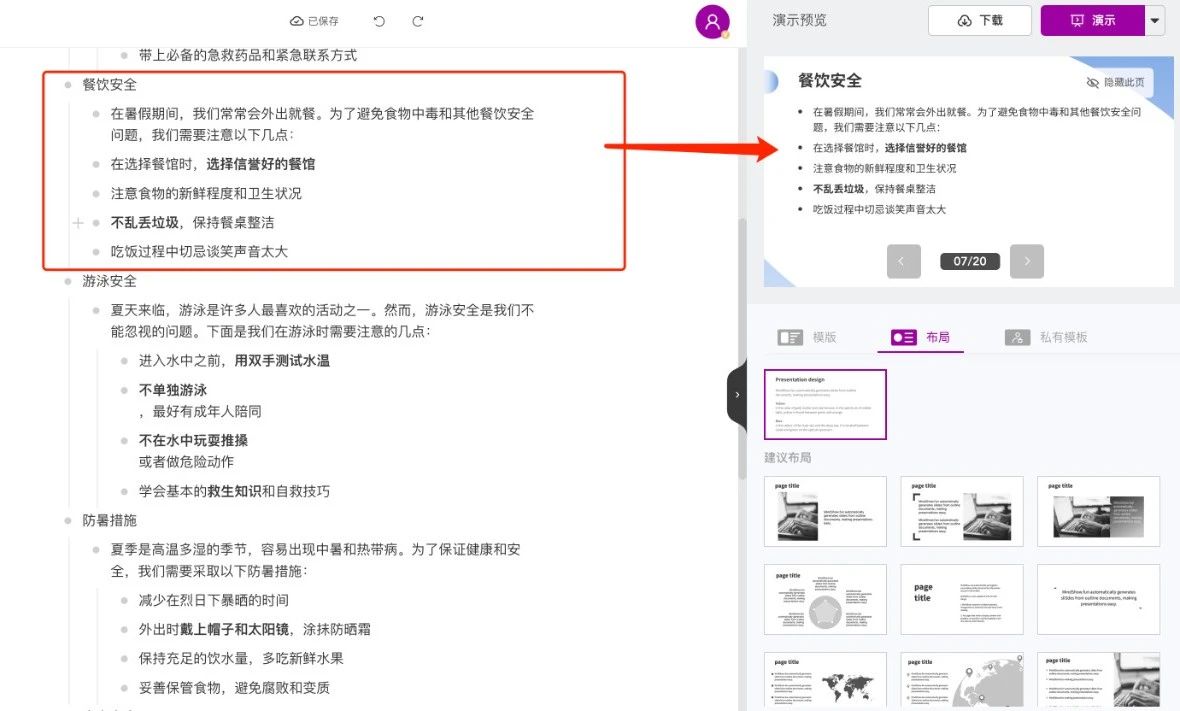Start presentation with 演示 button
Image resolution: width=1180 pixels, height=711 pixels.
[x=1092, y=21]
